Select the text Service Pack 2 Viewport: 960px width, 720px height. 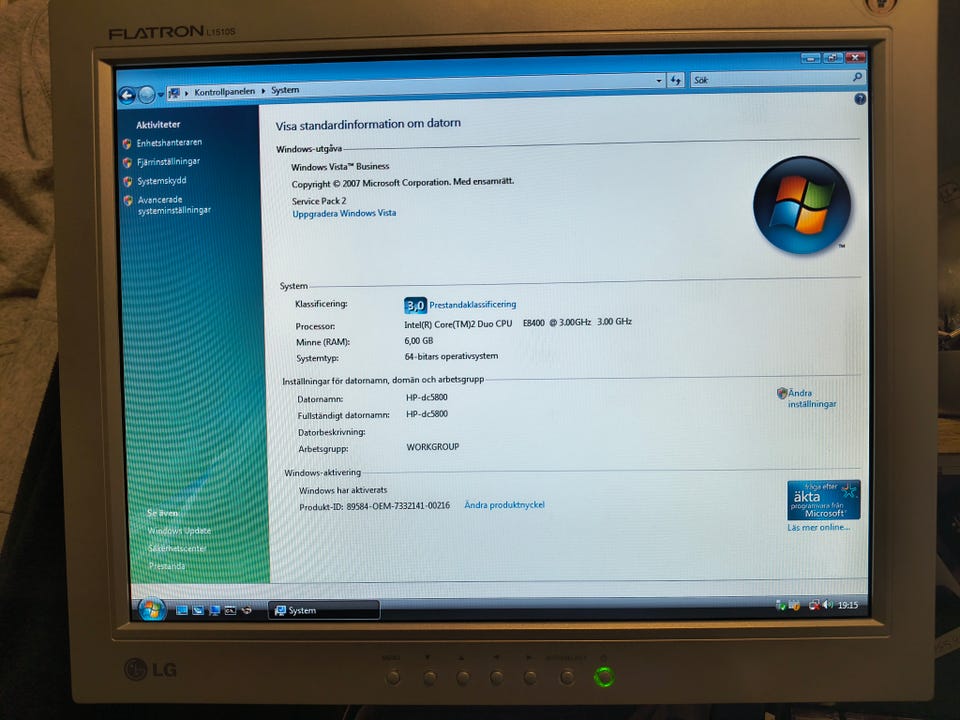319,201
